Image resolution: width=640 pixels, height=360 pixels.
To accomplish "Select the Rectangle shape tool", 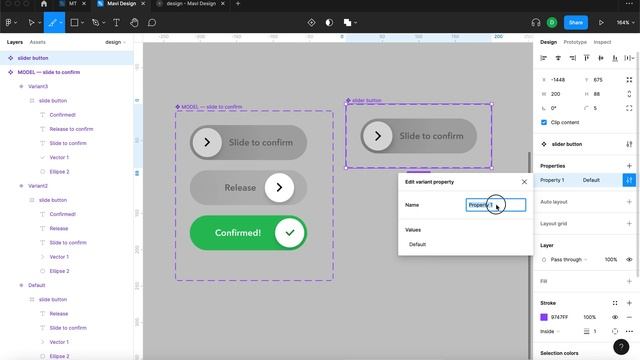I will (x=74, y=22).
